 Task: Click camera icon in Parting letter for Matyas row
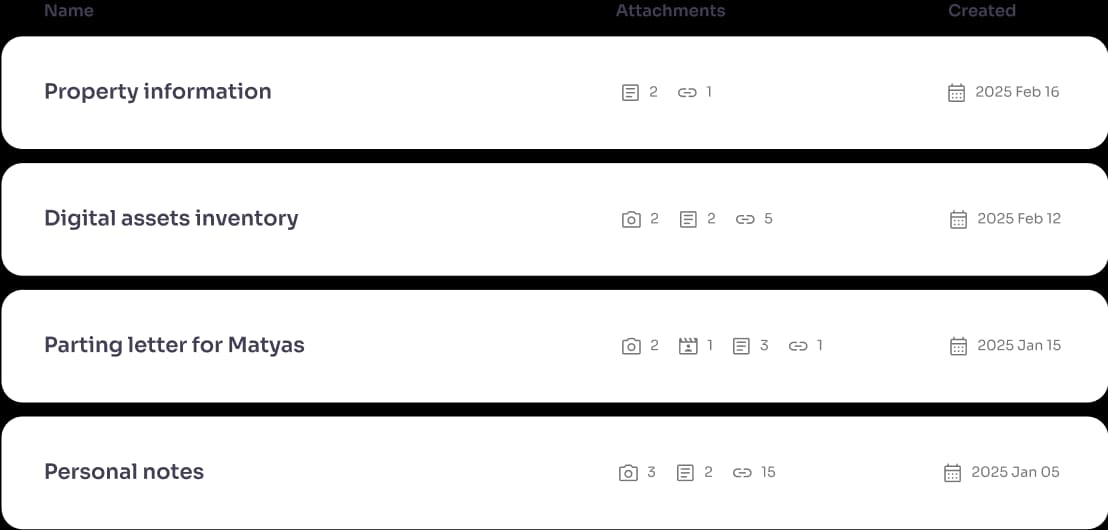(631, 346)
